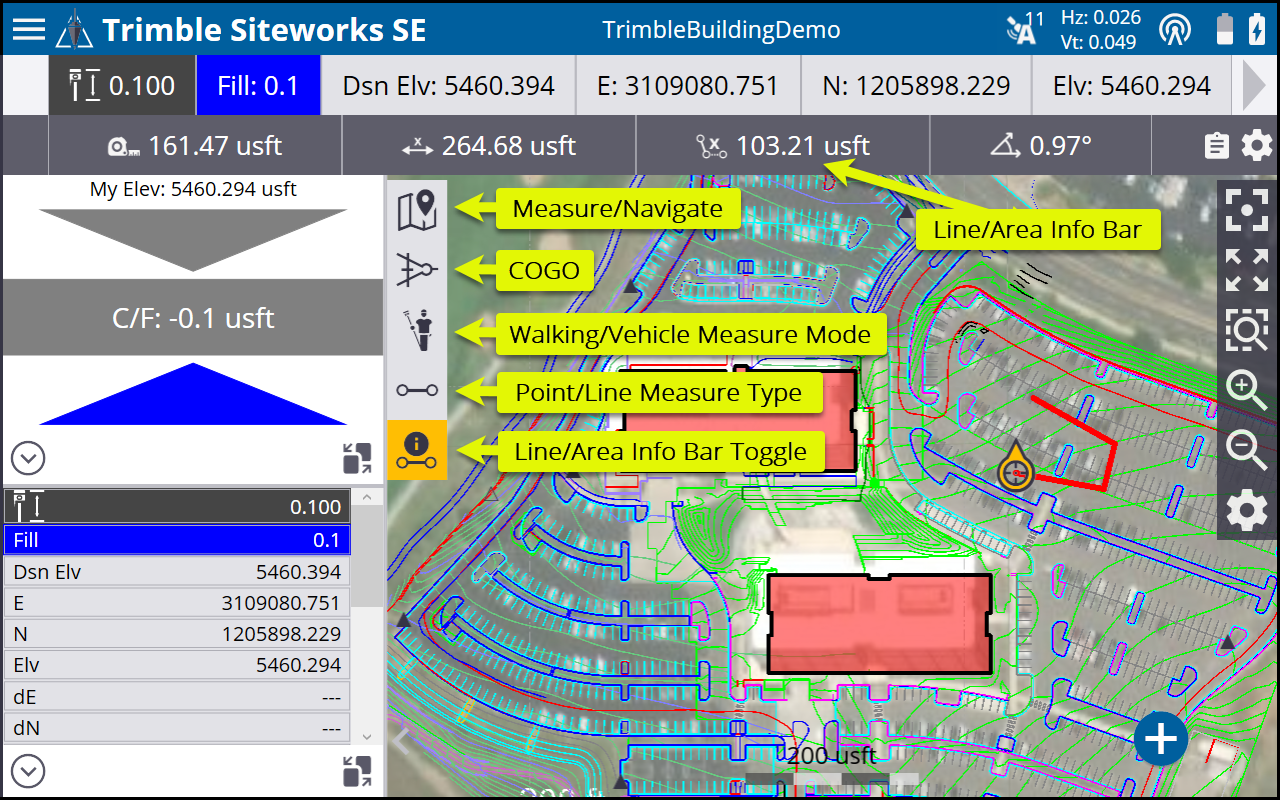The width and height of the screenshot is (1280, 800).
Task: Open satellite count GNSS status icon
Action: click(x=1026, y=28)
